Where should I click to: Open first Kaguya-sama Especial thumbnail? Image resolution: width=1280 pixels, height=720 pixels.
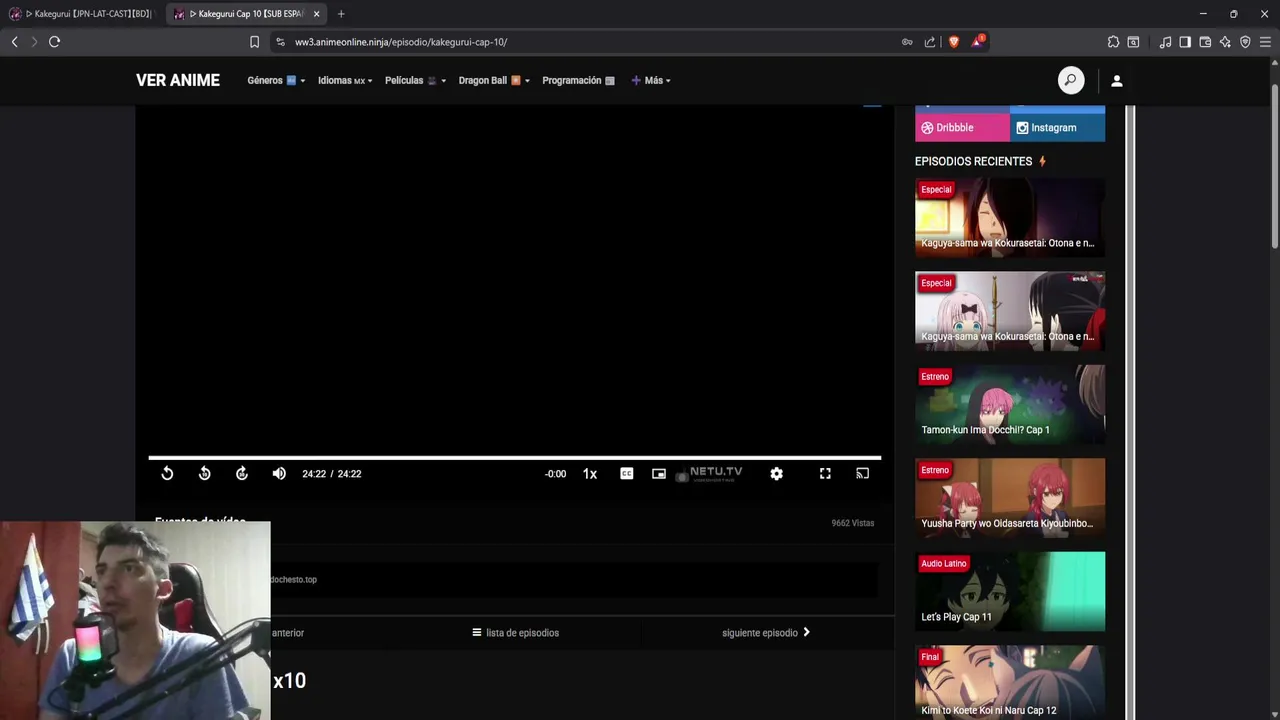coord(1010,216)
